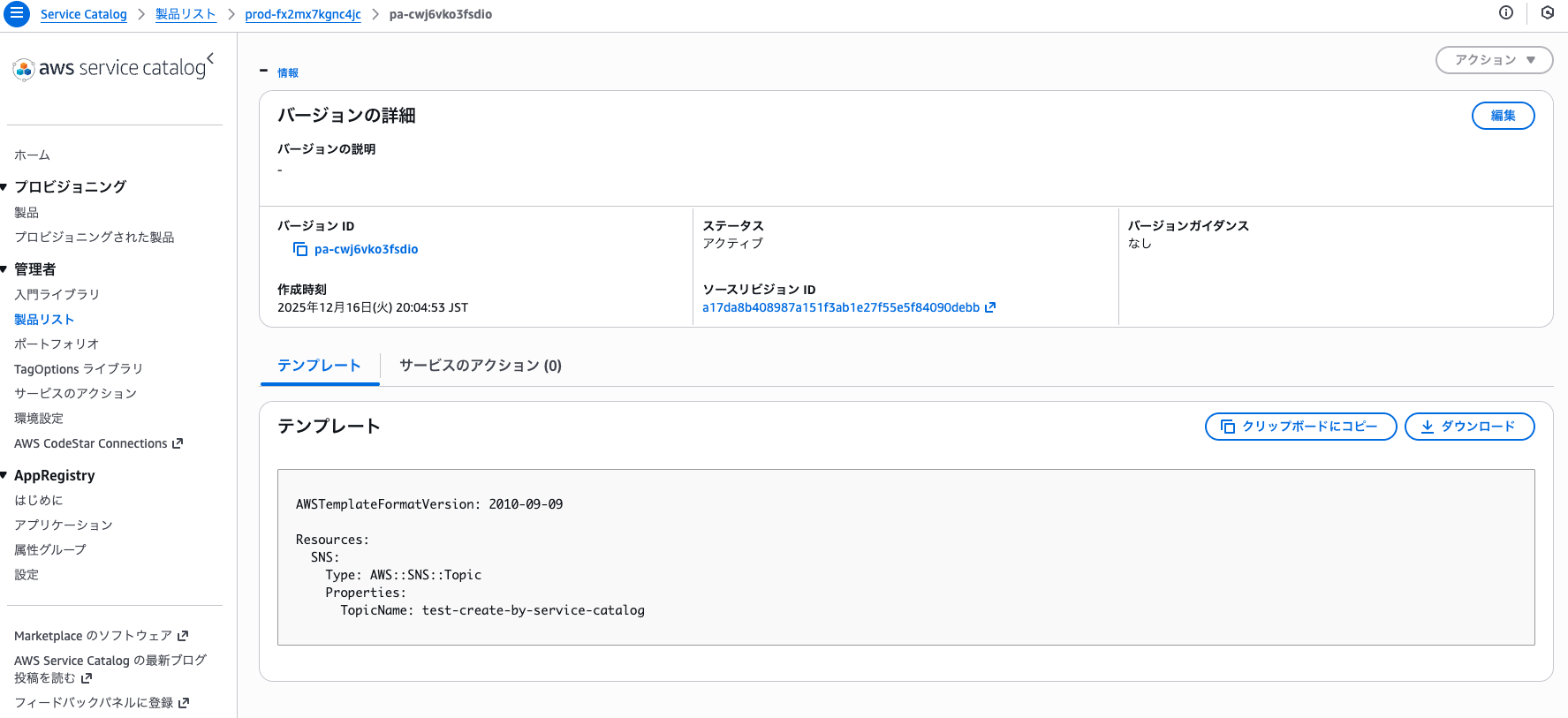Download the template with ダウンロード button

click(x=1469, y=427)
